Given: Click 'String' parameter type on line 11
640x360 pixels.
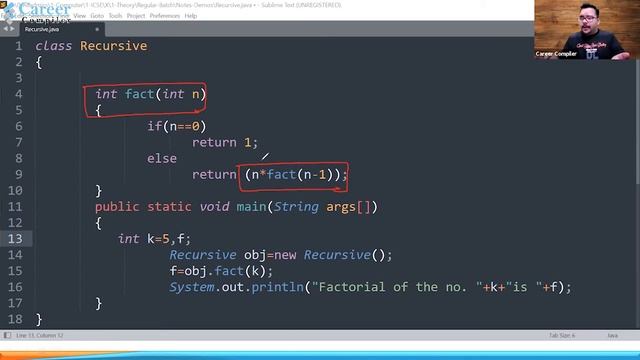Looking at the screenshot, I should [296, 207].
